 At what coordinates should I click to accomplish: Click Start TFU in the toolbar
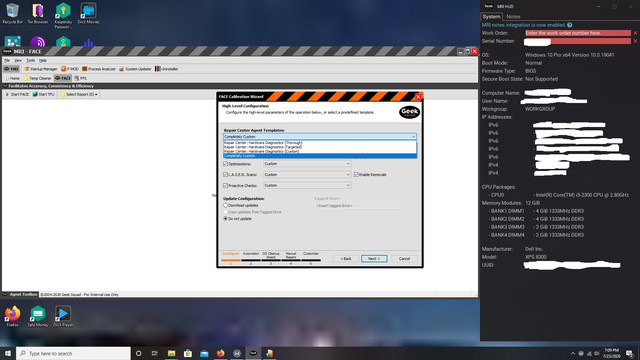click(43, 94)
